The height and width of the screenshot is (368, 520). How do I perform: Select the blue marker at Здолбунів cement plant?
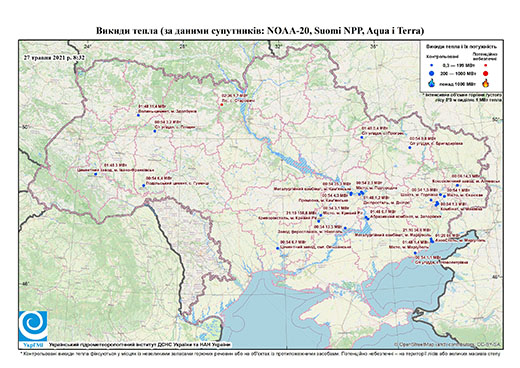point(138,115)
